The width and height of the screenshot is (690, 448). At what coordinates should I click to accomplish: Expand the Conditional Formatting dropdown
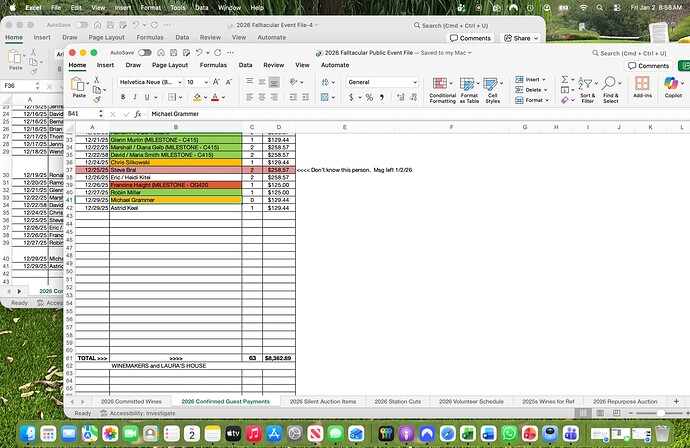coord(451,83)
